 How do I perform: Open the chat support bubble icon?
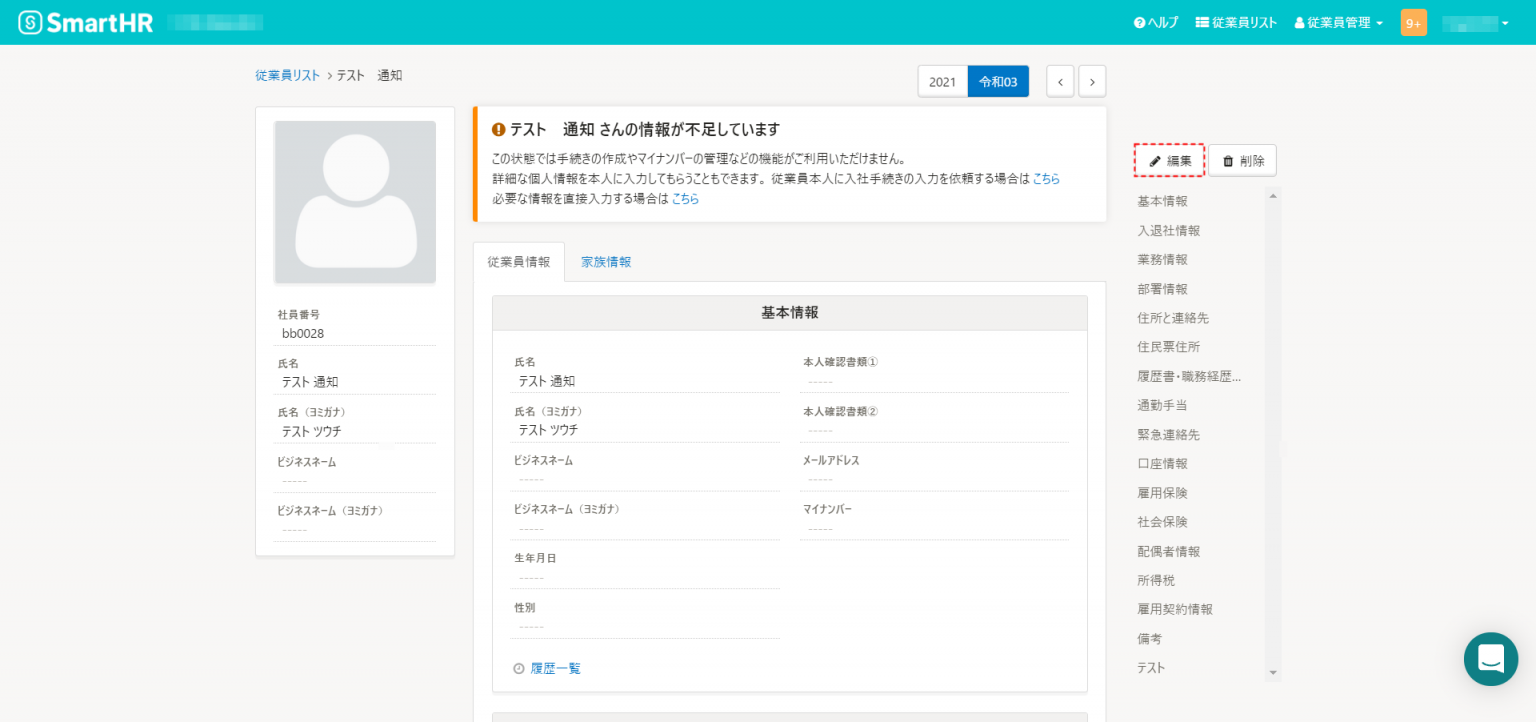click(x=1491, y=659)
